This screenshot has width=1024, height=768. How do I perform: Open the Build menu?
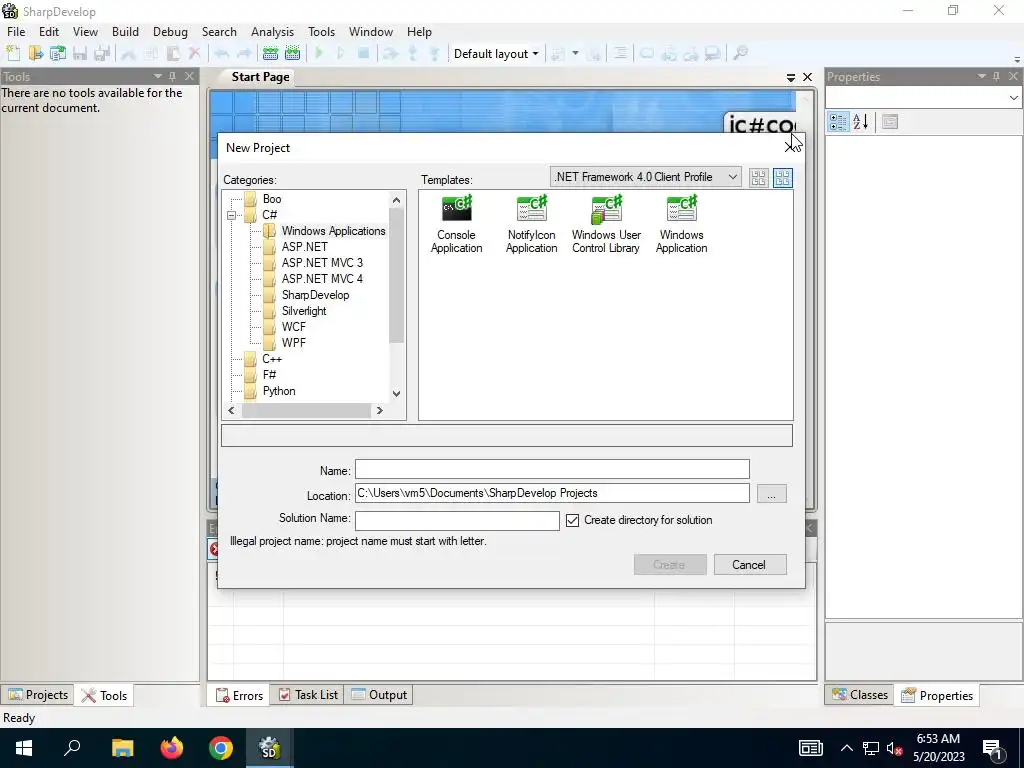point(125,31)
